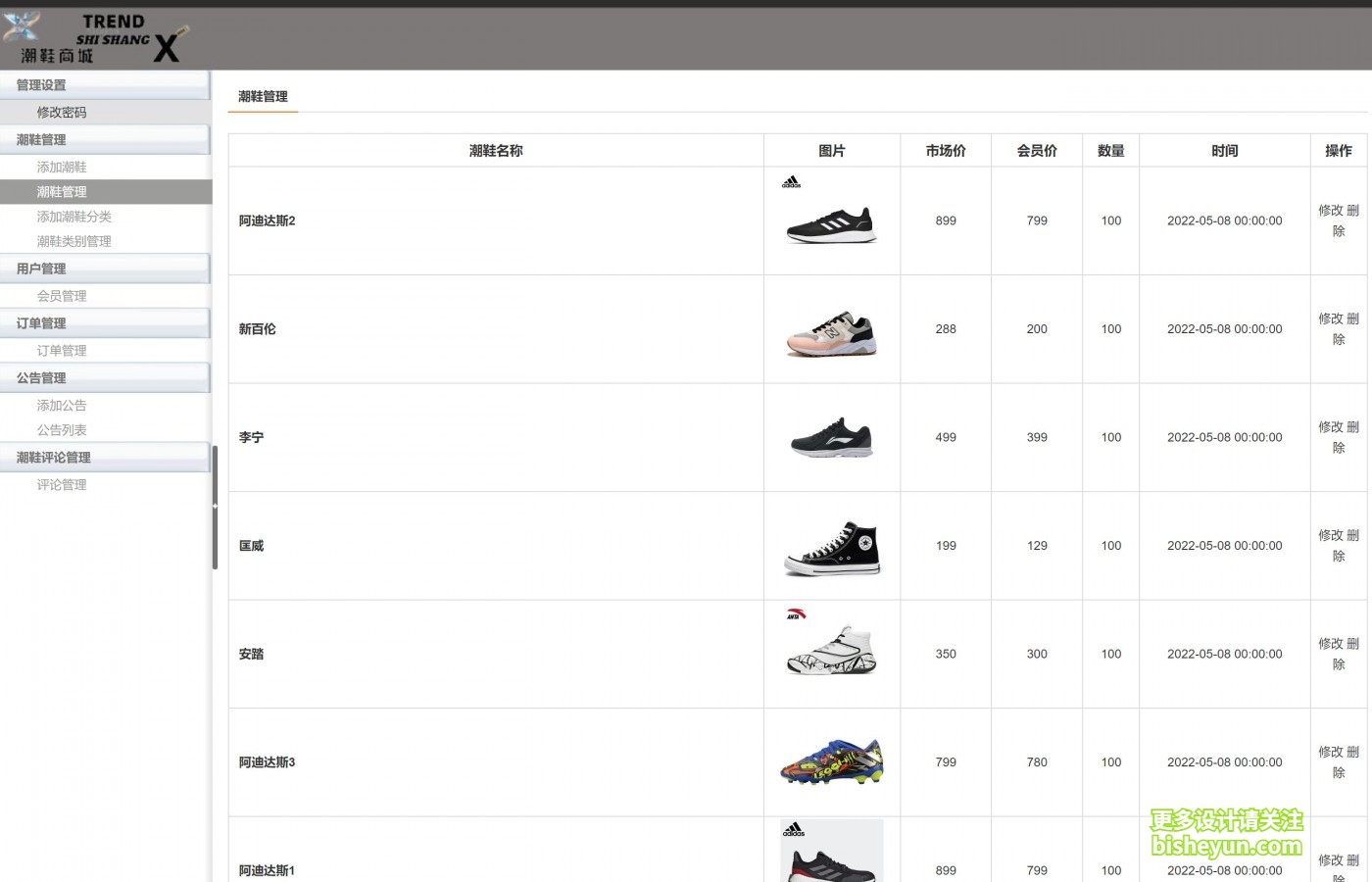The image size is (1372, 882).
Task: Select the highlighted 潮鞋管理 sidebar item
Action: (x=106, y=192)
